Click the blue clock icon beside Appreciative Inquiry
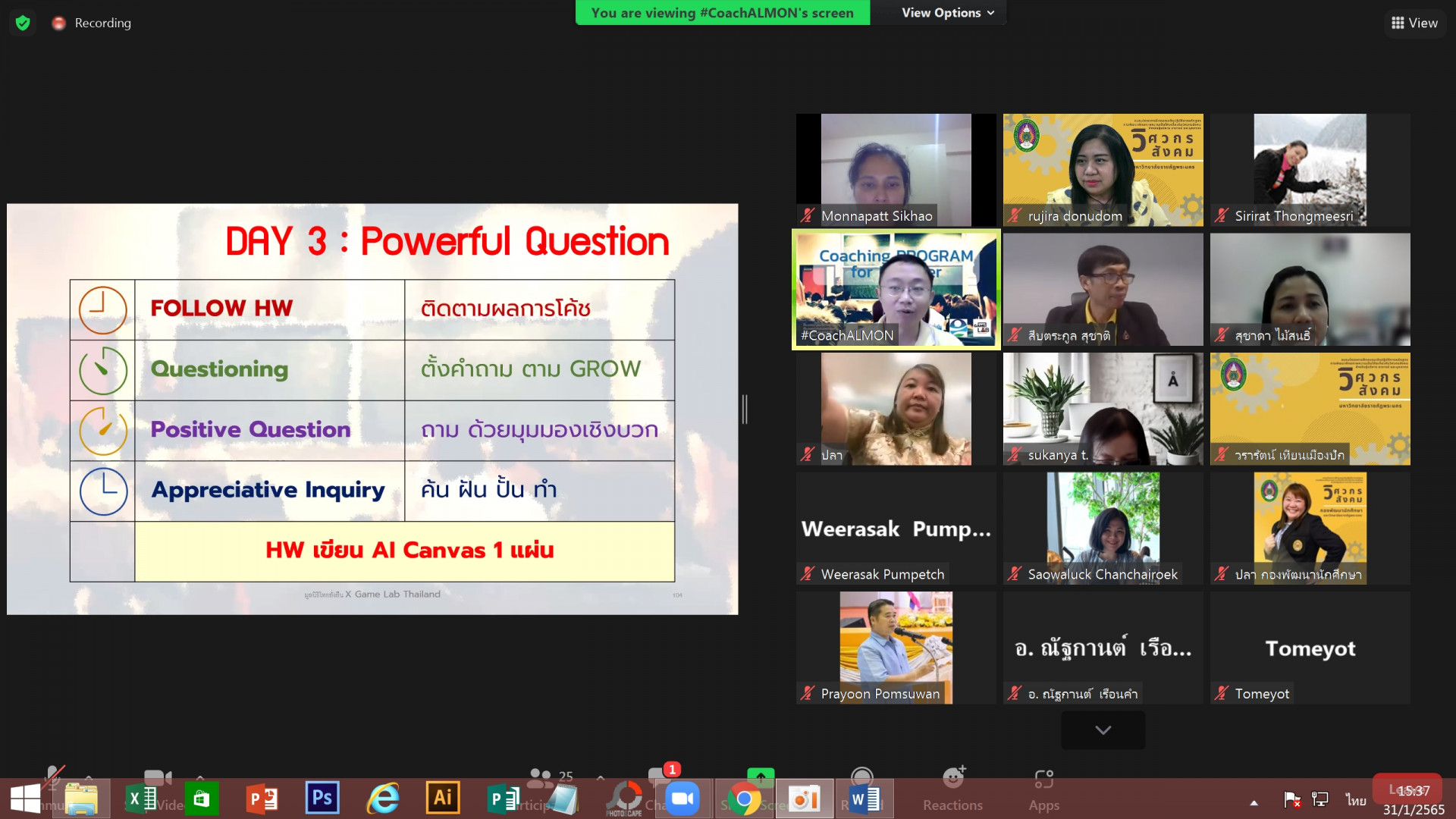The width and height of the screenshot is (1456, 819). click(103, 491)
